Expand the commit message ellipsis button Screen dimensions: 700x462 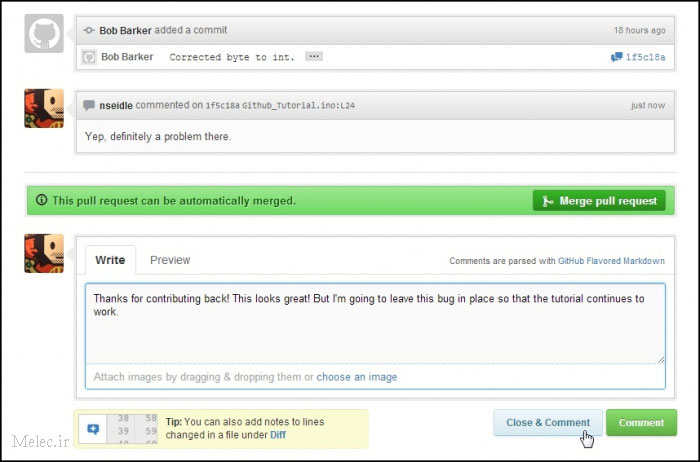pos(314,57)
